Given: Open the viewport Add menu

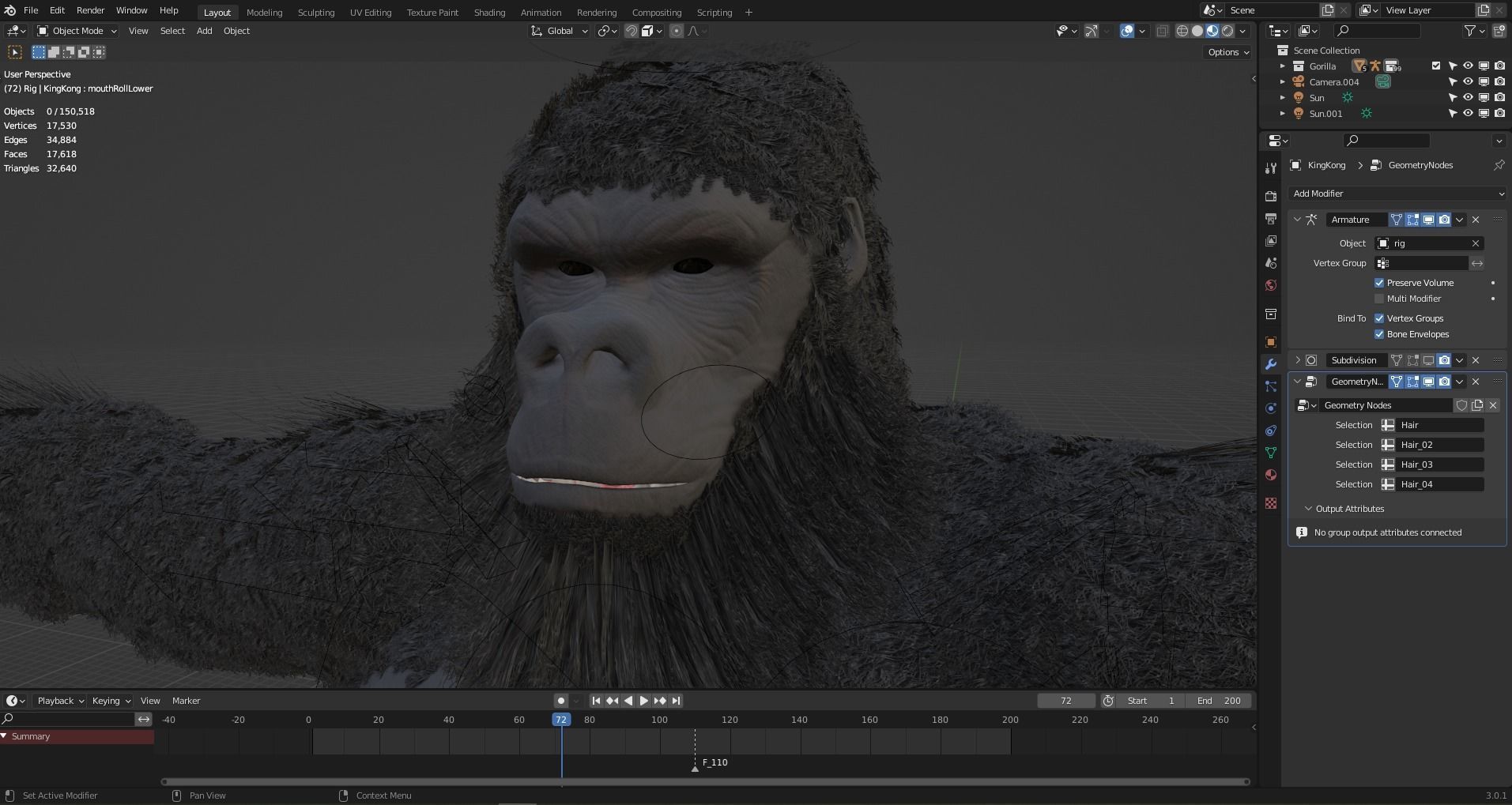Looking at the screenshot, I should pos(204,31).
